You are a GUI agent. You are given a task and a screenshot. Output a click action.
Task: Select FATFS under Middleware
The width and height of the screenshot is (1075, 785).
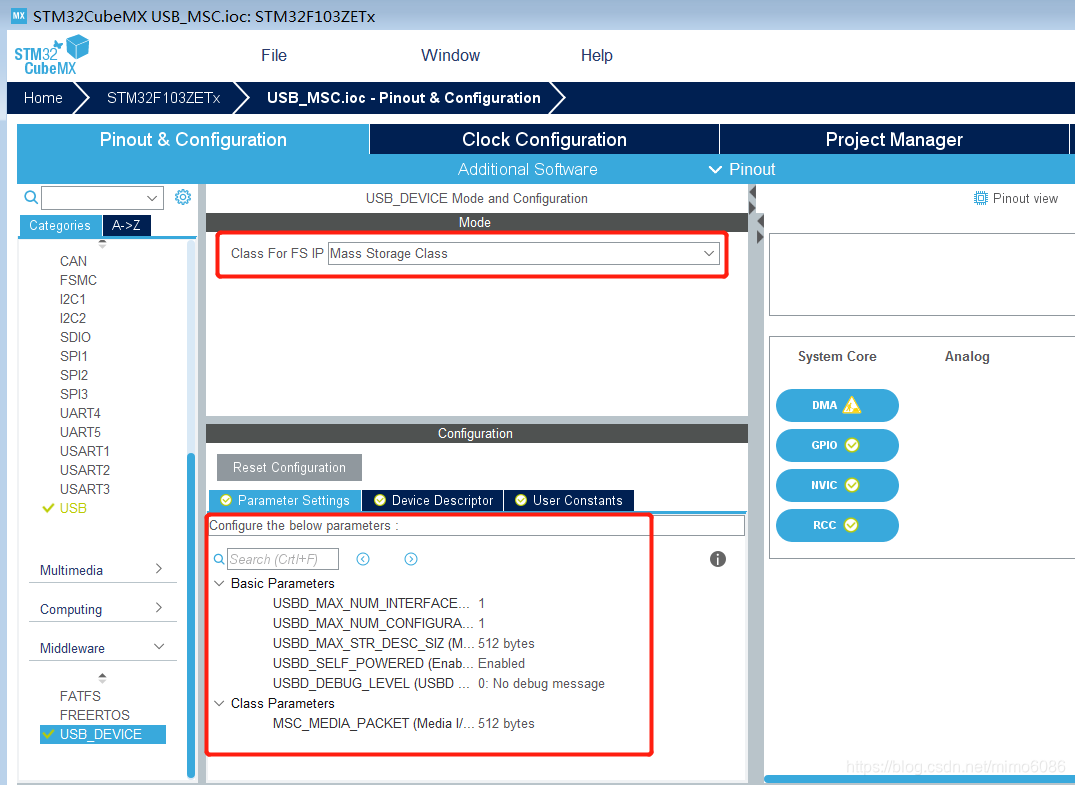coord(80,696)
